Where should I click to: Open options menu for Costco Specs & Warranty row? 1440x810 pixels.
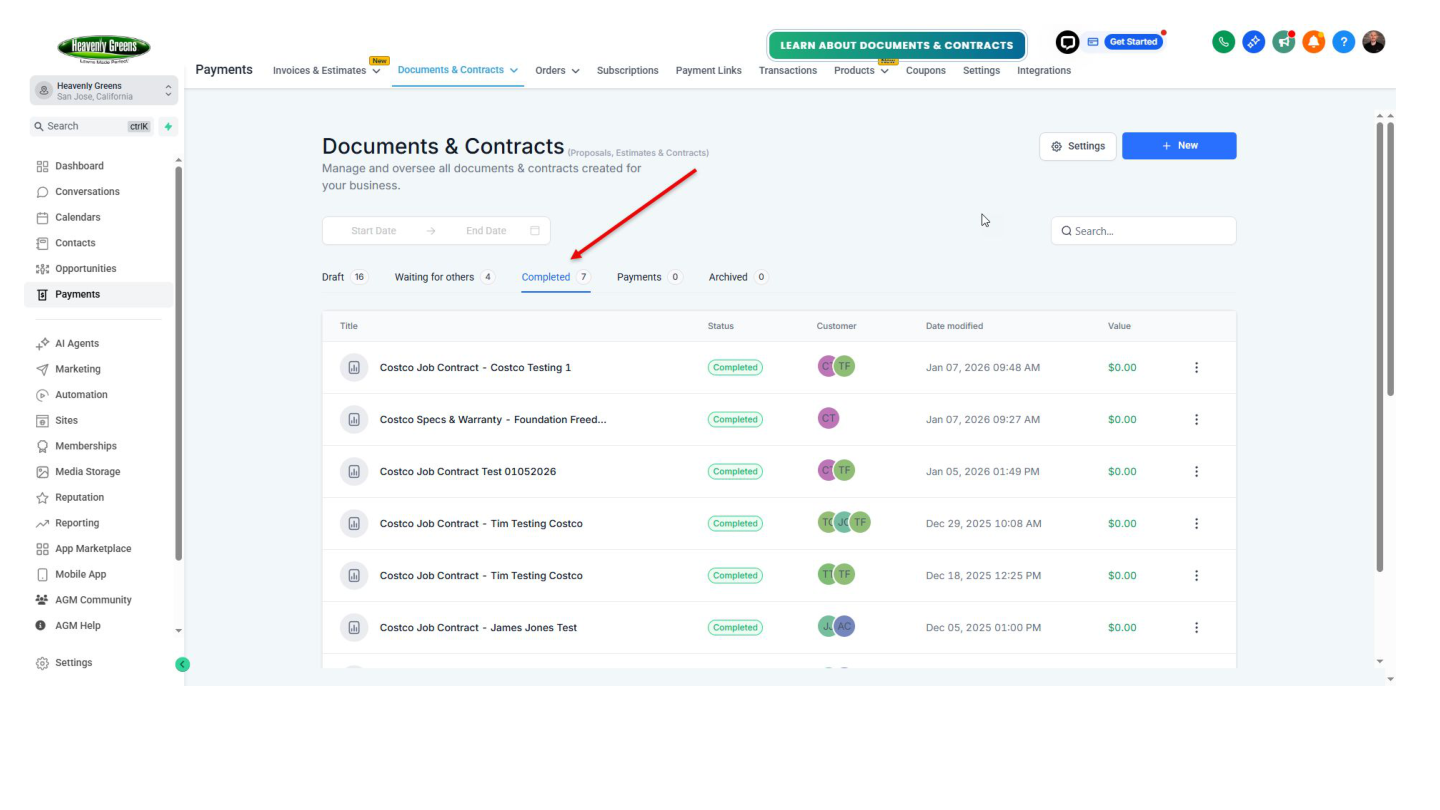[x=1196, y=420]
